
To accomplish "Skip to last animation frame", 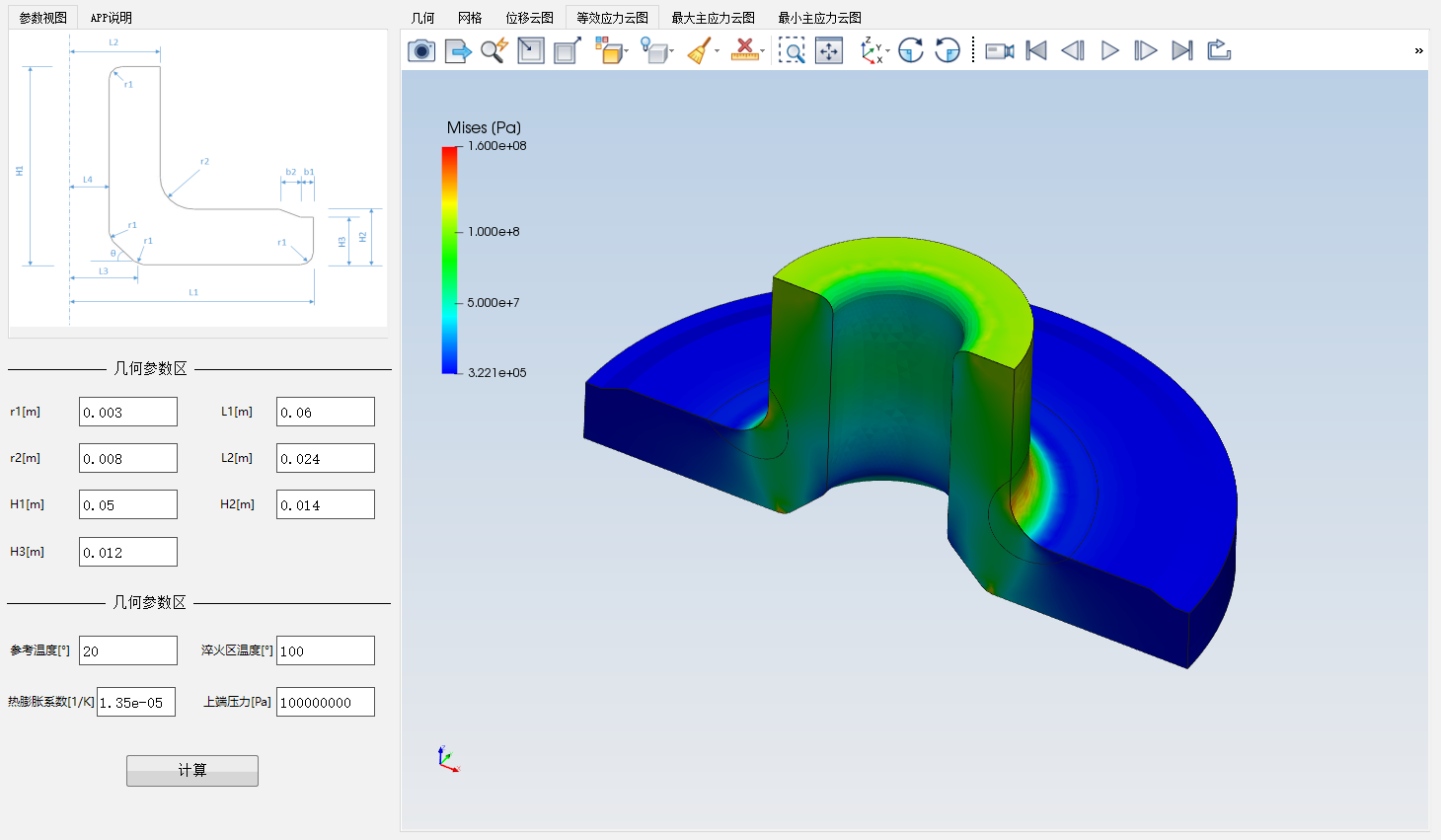I will (1182, 50).
